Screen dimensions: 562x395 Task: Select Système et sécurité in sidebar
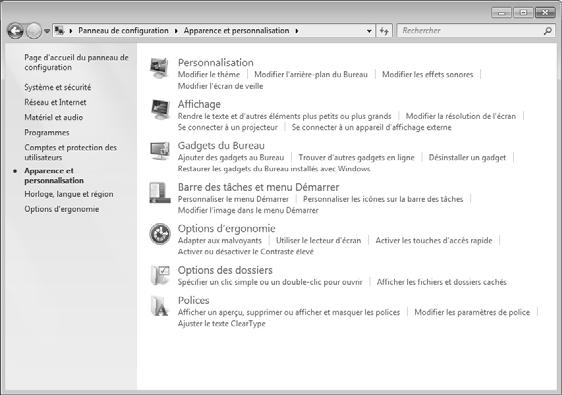tap(58, 87)
